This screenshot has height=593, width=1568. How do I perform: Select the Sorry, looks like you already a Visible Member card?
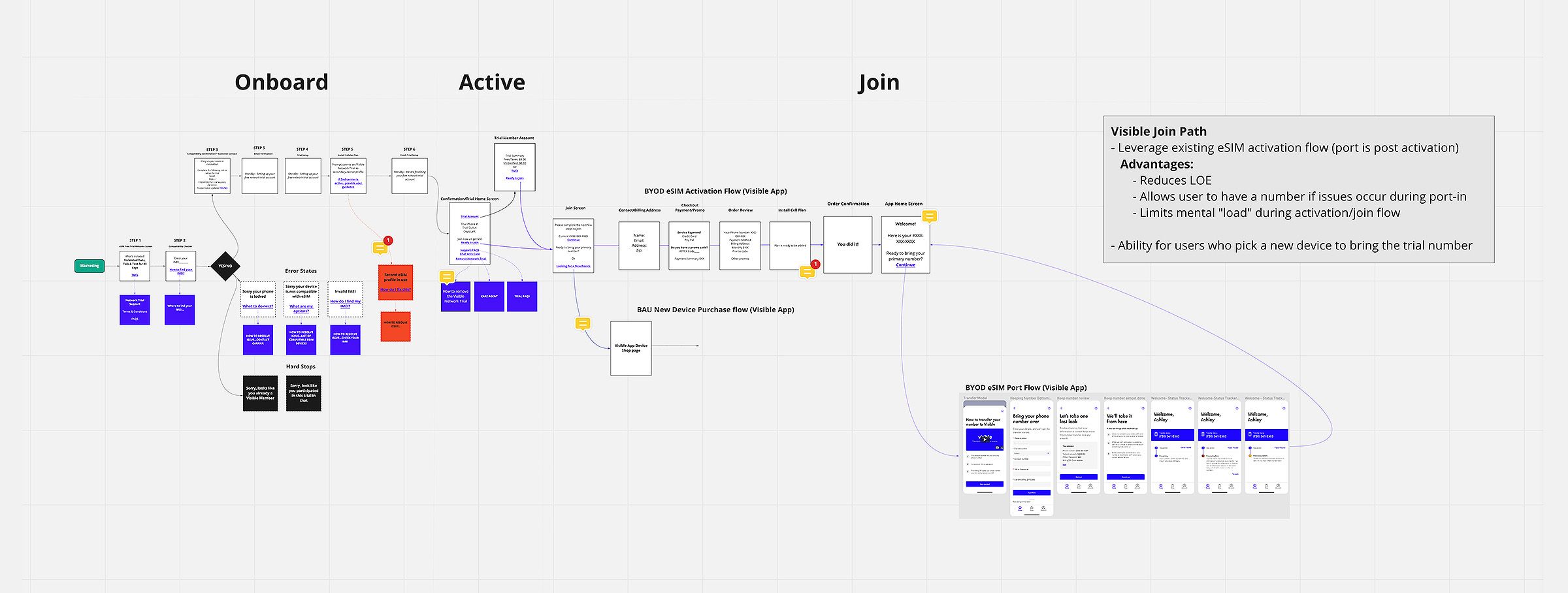tap(260, 393)
